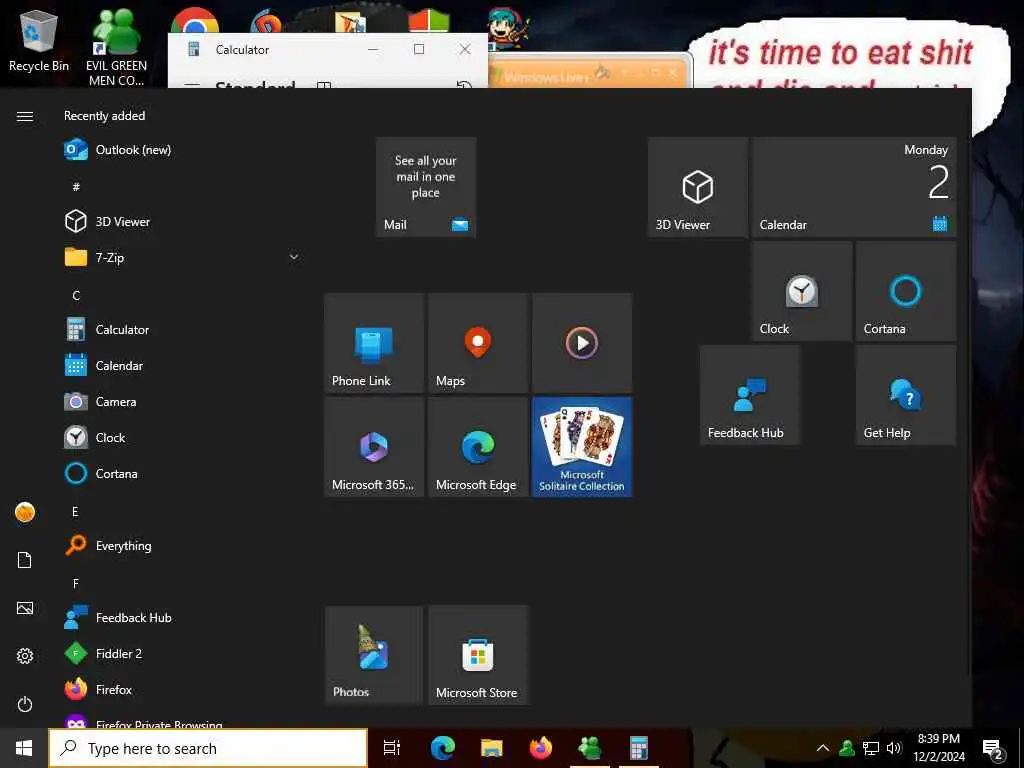The width and height of the screenshot is (1024, 768).
Task: Select EVIL GREEN MEN desktop shortcut
Action: (116, 47)
